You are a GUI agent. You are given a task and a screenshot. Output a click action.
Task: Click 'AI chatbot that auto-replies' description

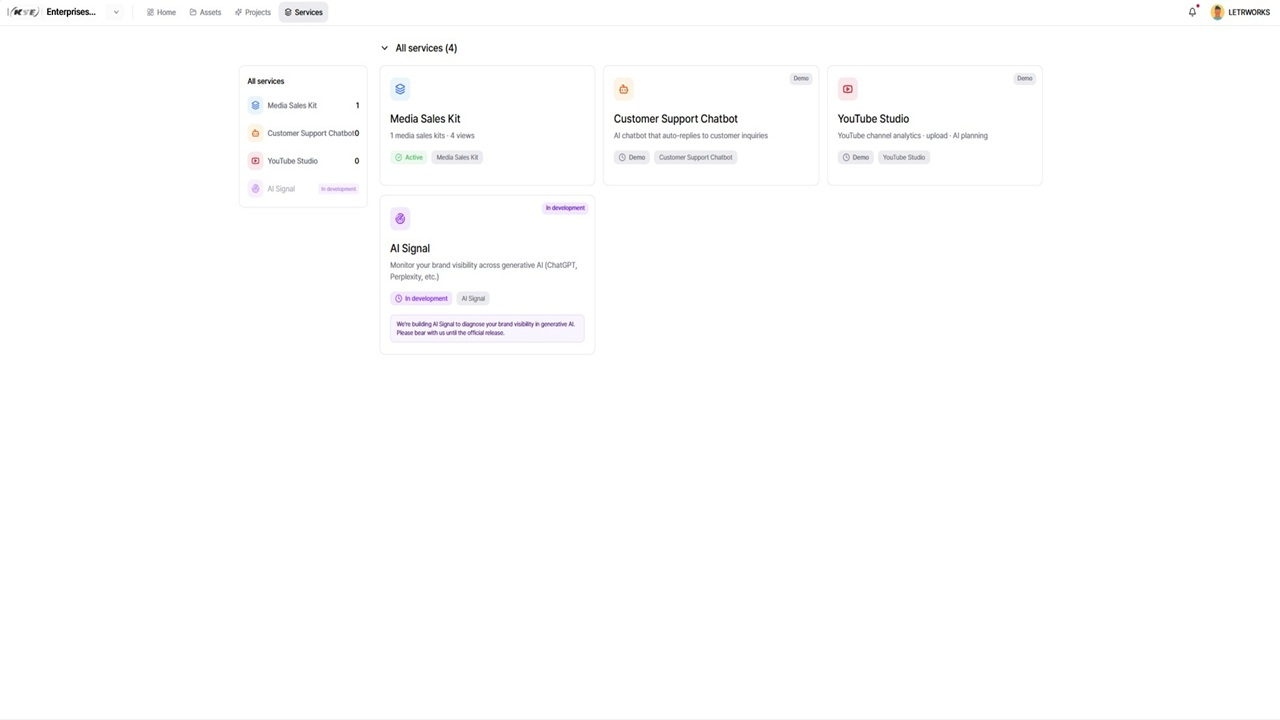691,136
